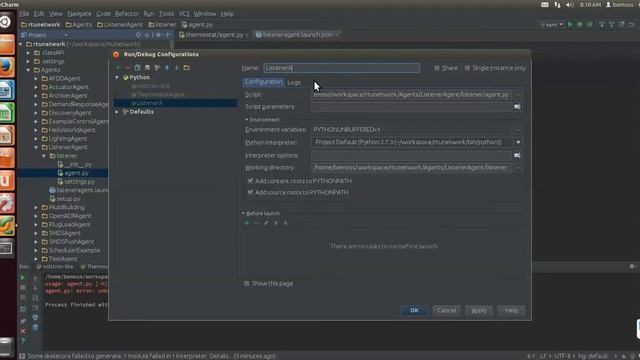The width and height of the screenshot is (640, 360).
Task: Switch to Logs tab in dialog
Action: pos(293,82)
